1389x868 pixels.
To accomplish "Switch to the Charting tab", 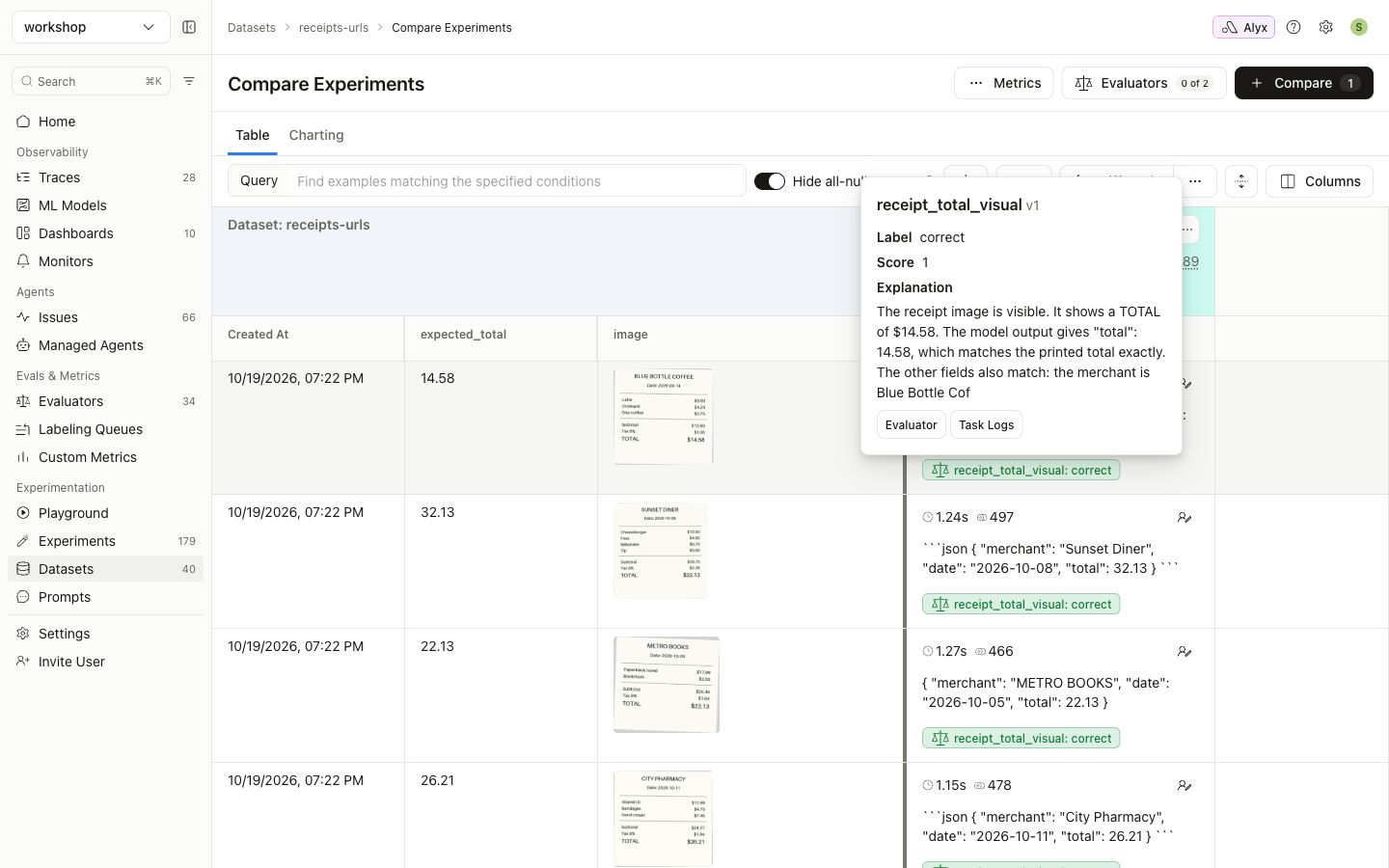I will (x=316, y=135).
